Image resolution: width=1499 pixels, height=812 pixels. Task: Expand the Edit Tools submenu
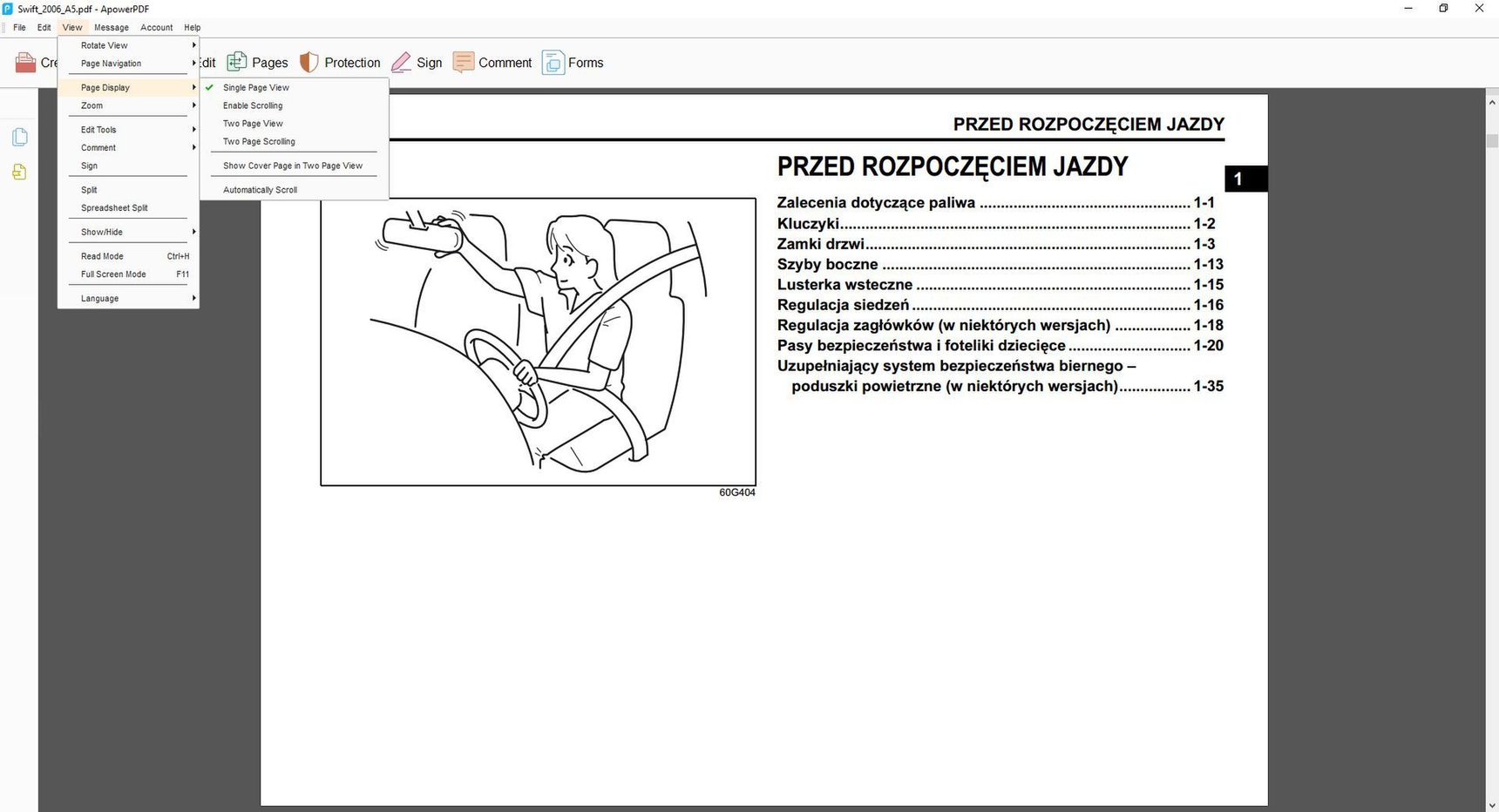pos(128,130)
